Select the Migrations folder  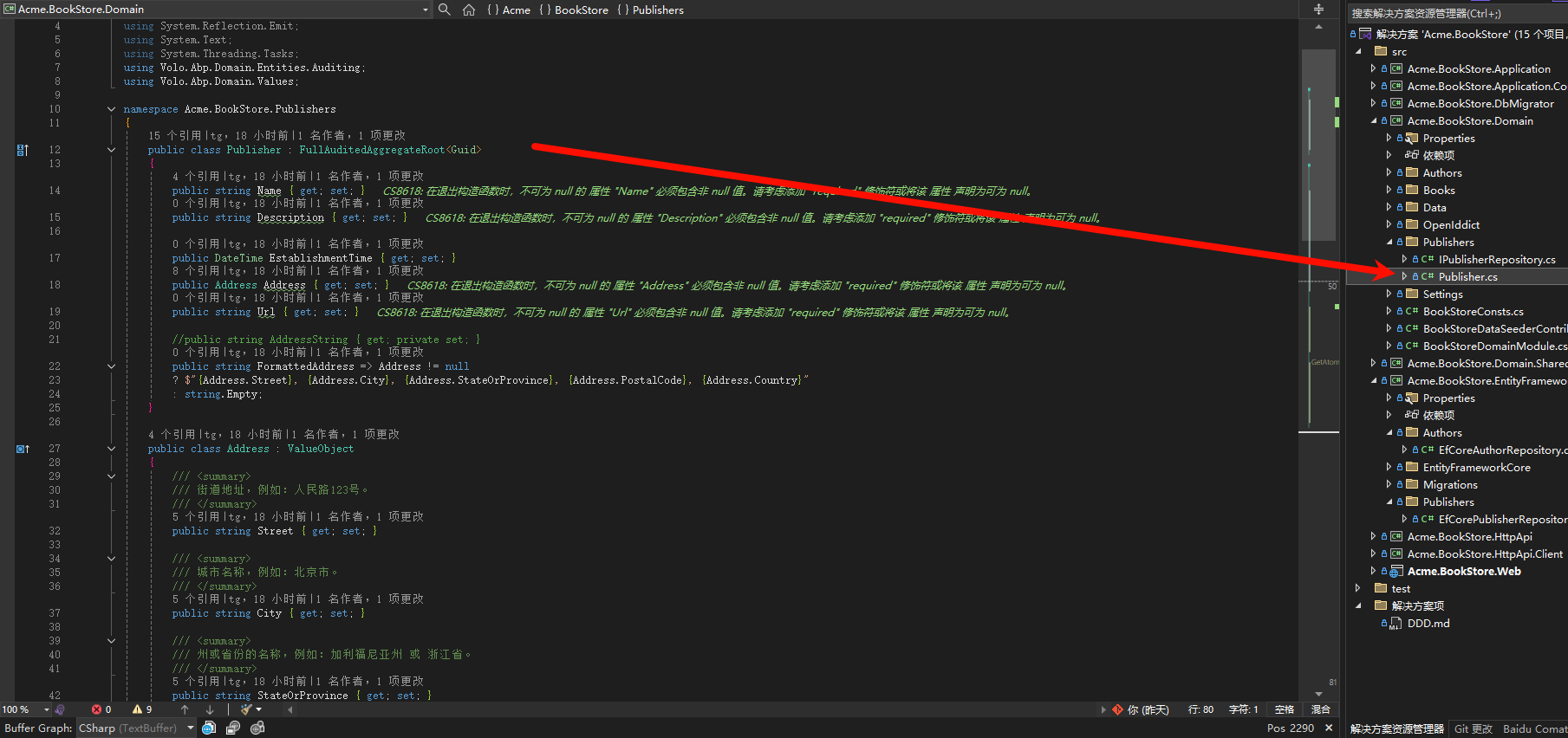pos(1450,484)
